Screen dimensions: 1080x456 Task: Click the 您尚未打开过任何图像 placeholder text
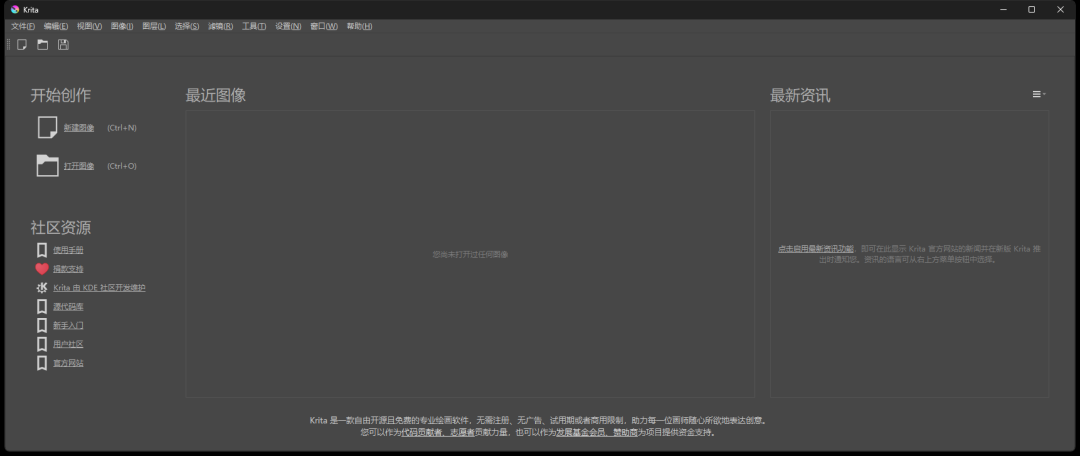point(470,254)
